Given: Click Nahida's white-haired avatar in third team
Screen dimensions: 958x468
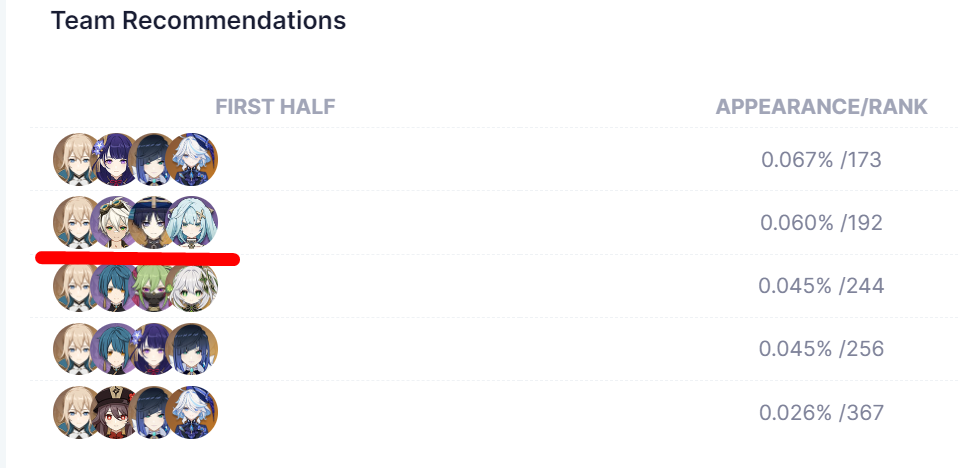Looking at the screenshot, I should point(192,285).
